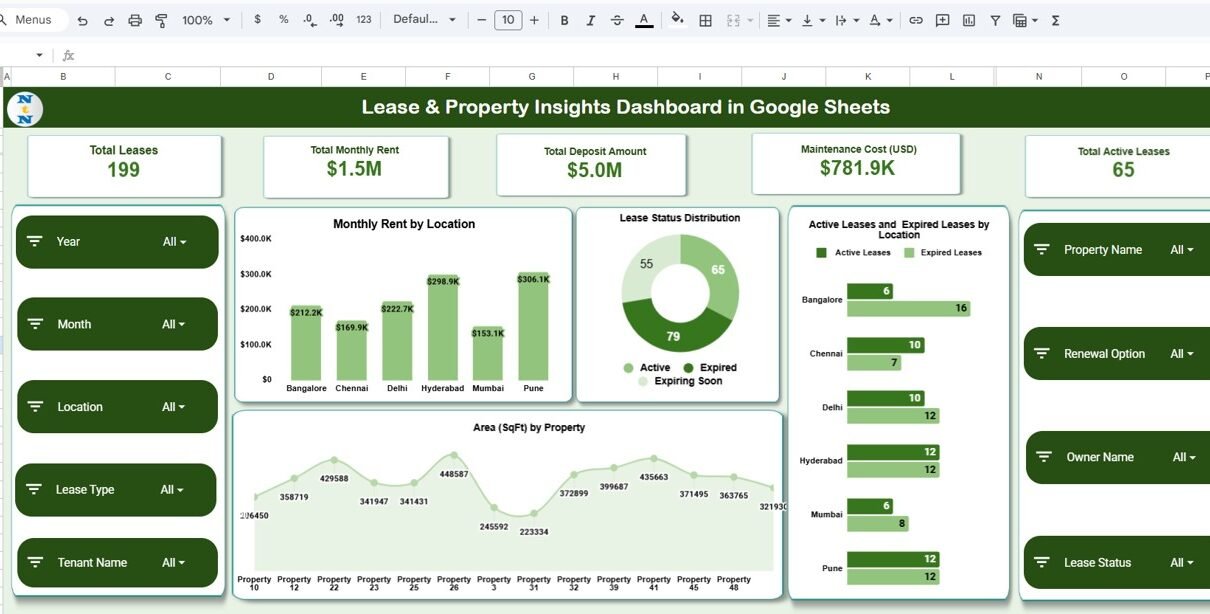Click Format as currency button
This screenshot has width=1210, height=614.
(257, 20)
